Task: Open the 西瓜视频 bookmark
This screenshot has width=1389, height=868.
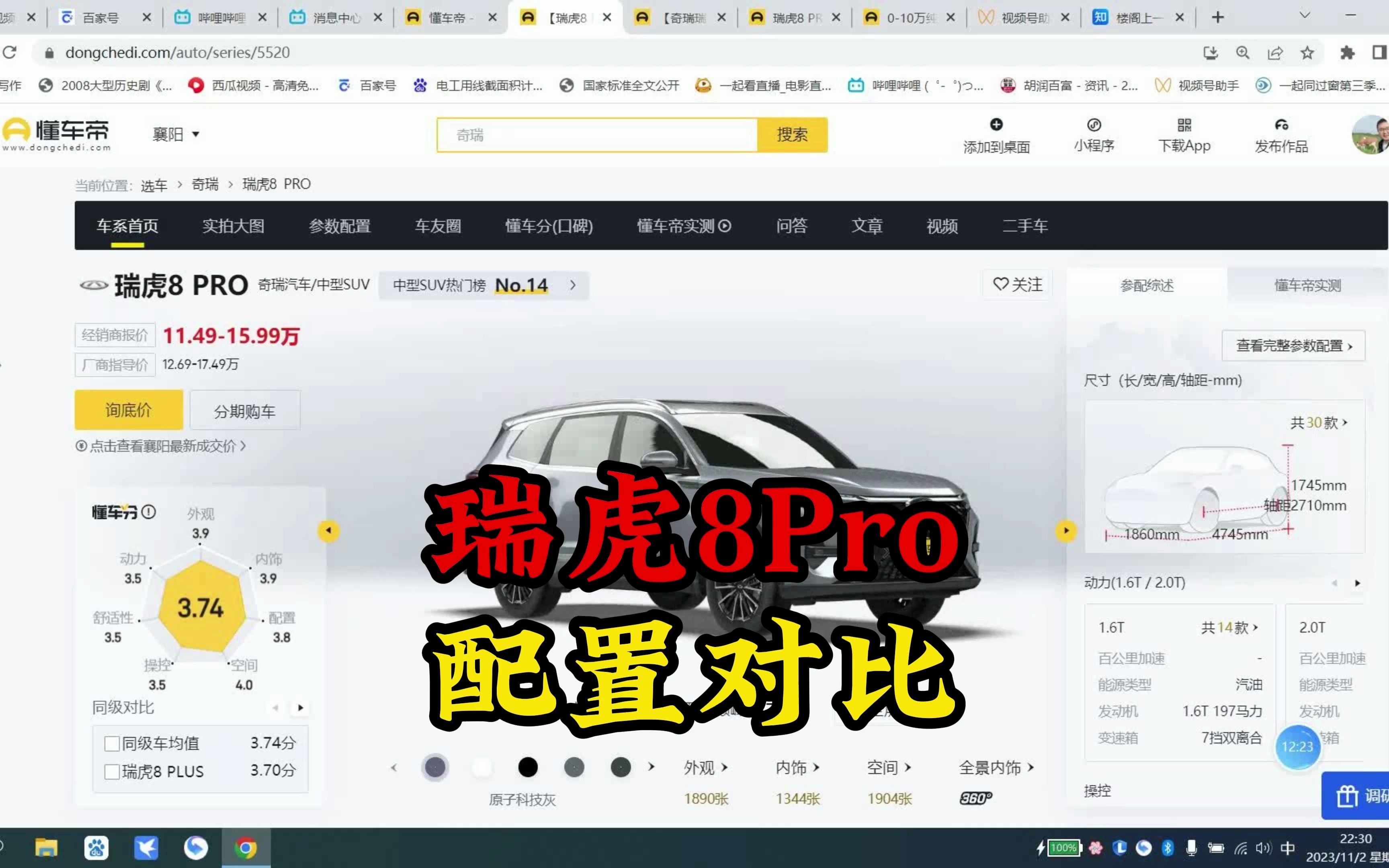Action: 254,86
